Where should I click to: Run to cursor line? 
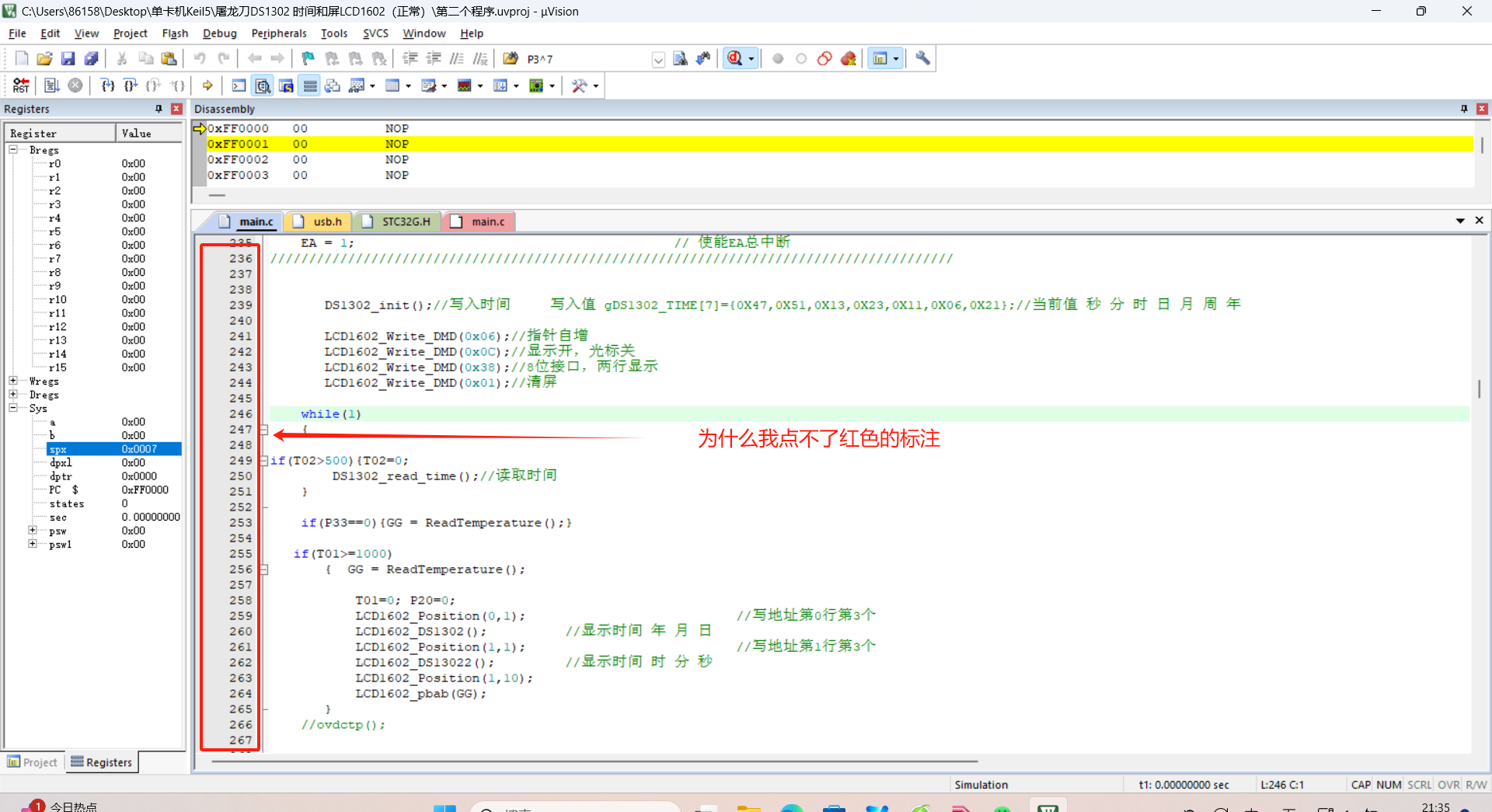(x=178, y=85)
